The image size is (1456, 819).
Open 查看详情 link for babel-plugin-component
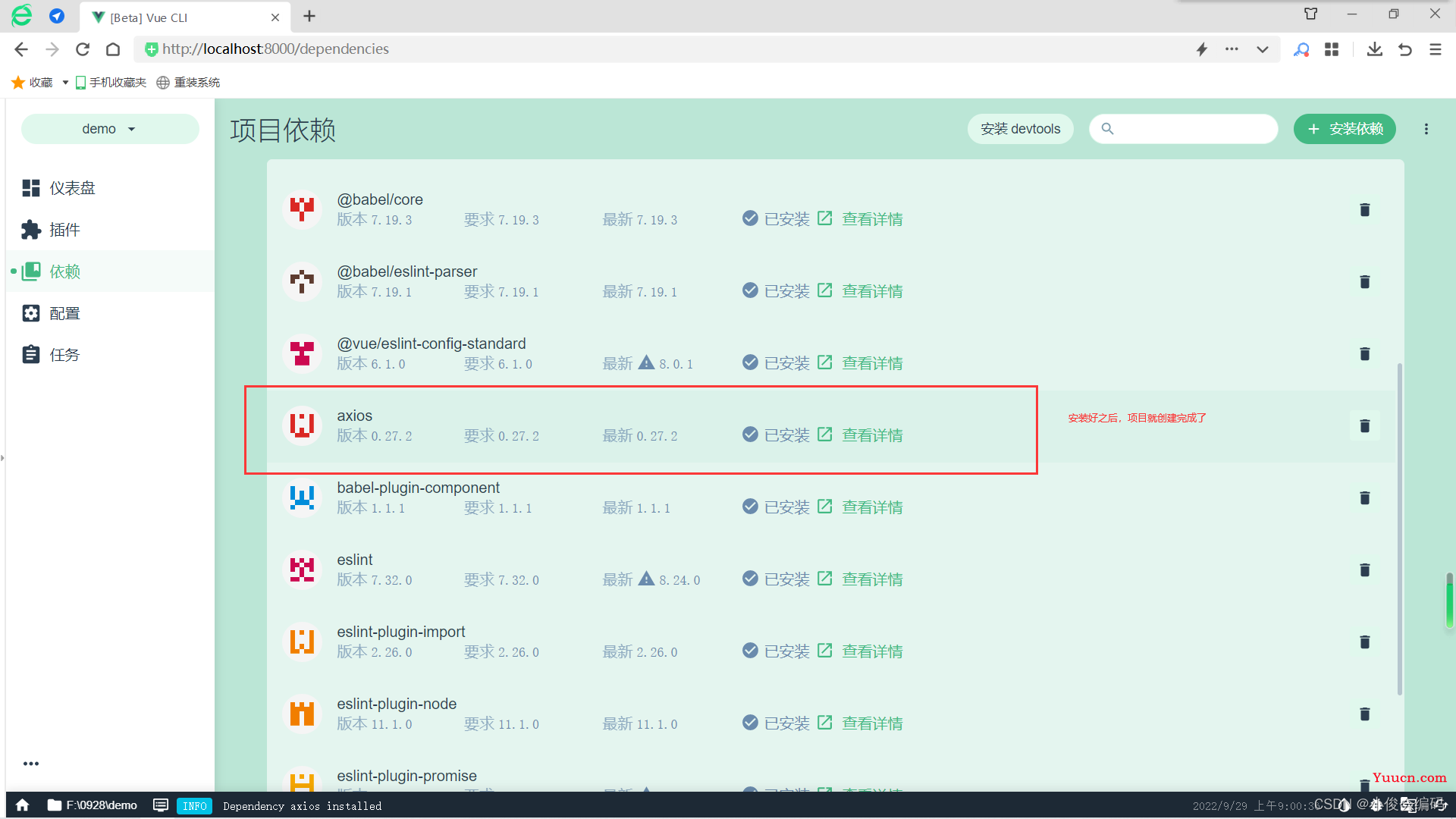pyautogui.click(x=872, y=507)
